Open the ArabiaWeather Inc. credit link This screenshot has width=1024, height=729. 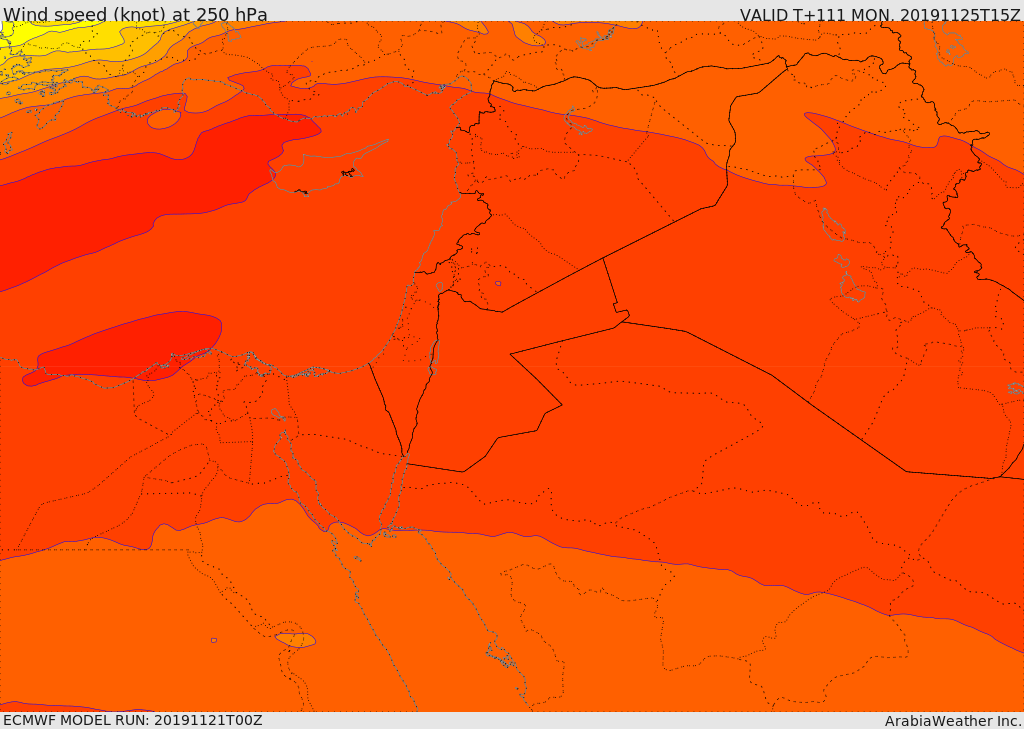952,721
